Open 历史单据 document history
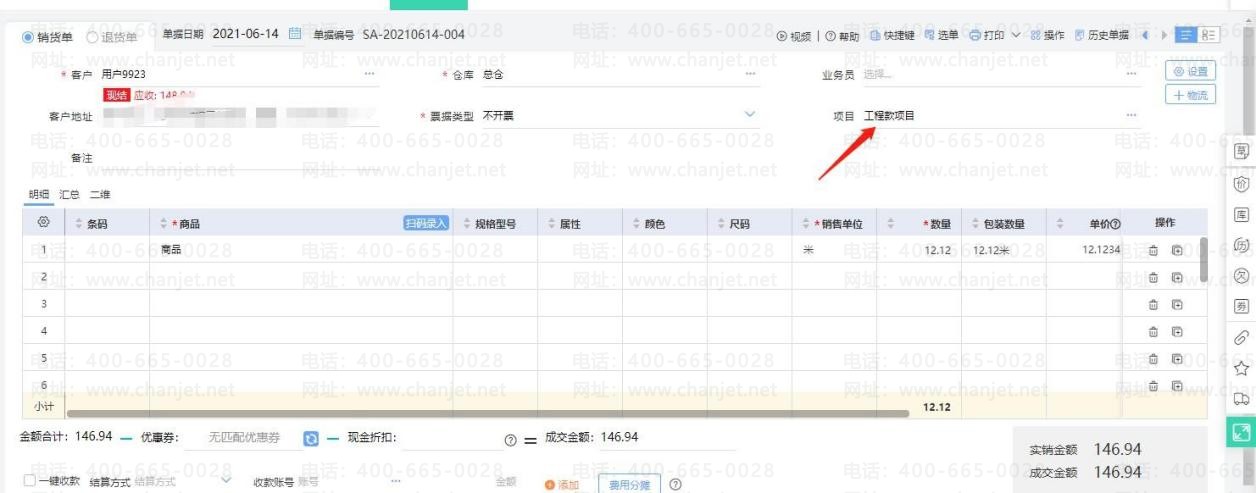Image resolution: width=1256 pixels, height=493 pixels. [x=1104, y=35]
